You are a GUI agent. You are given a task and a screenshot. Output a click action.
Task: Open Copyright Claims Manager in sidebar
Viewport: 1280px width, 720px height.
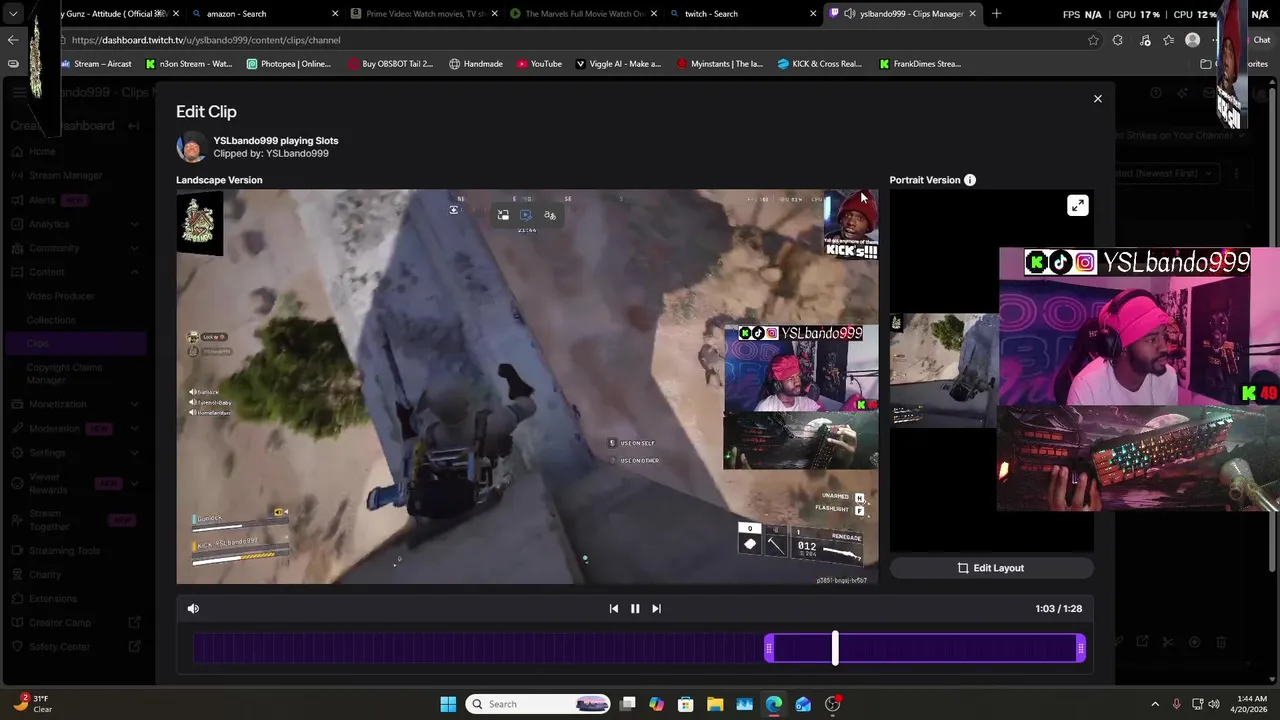click(x=64, y=374)
